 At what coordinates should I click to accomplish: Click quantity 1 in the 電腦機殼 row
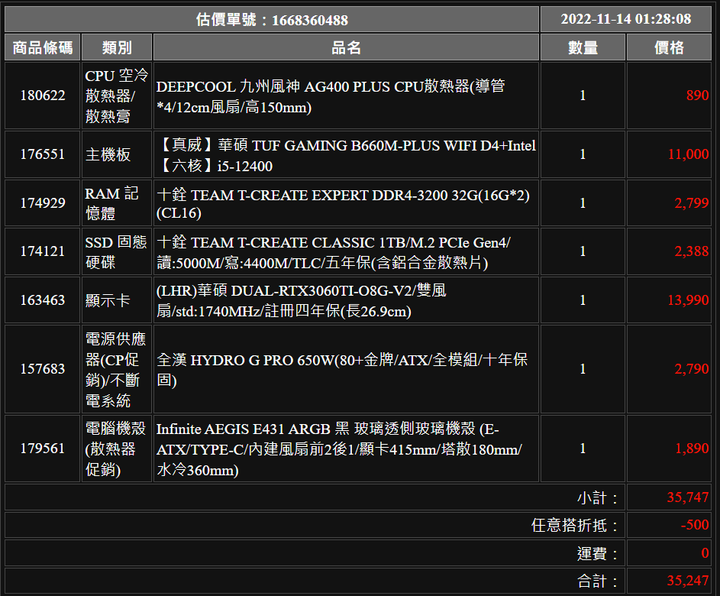(x=583, y=449)
